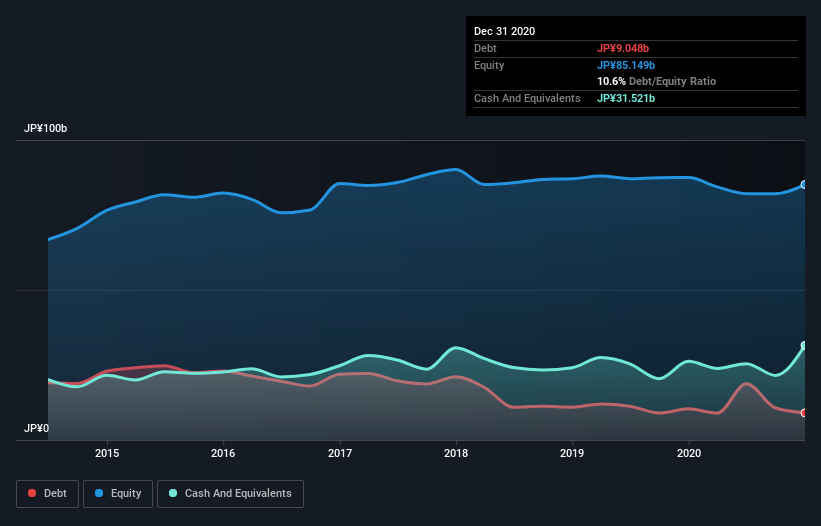Click the JP¥100b axis label
This screenshot has width=821, height=526.
click(46, 128)
